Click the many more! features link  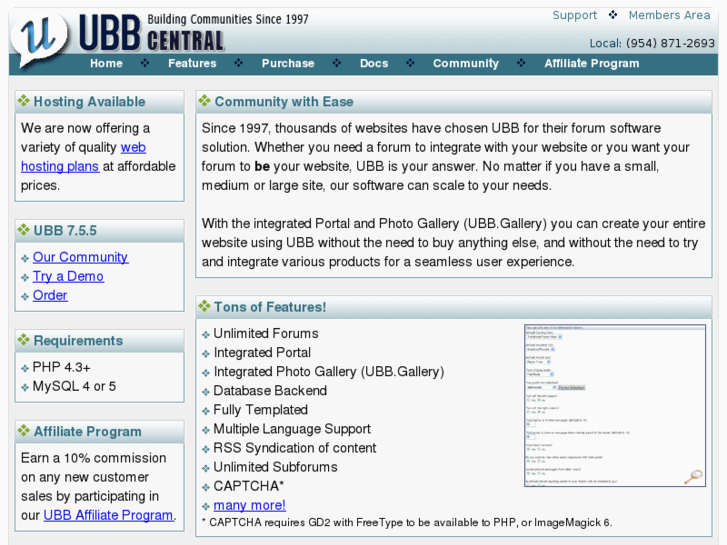click(249, 505)
